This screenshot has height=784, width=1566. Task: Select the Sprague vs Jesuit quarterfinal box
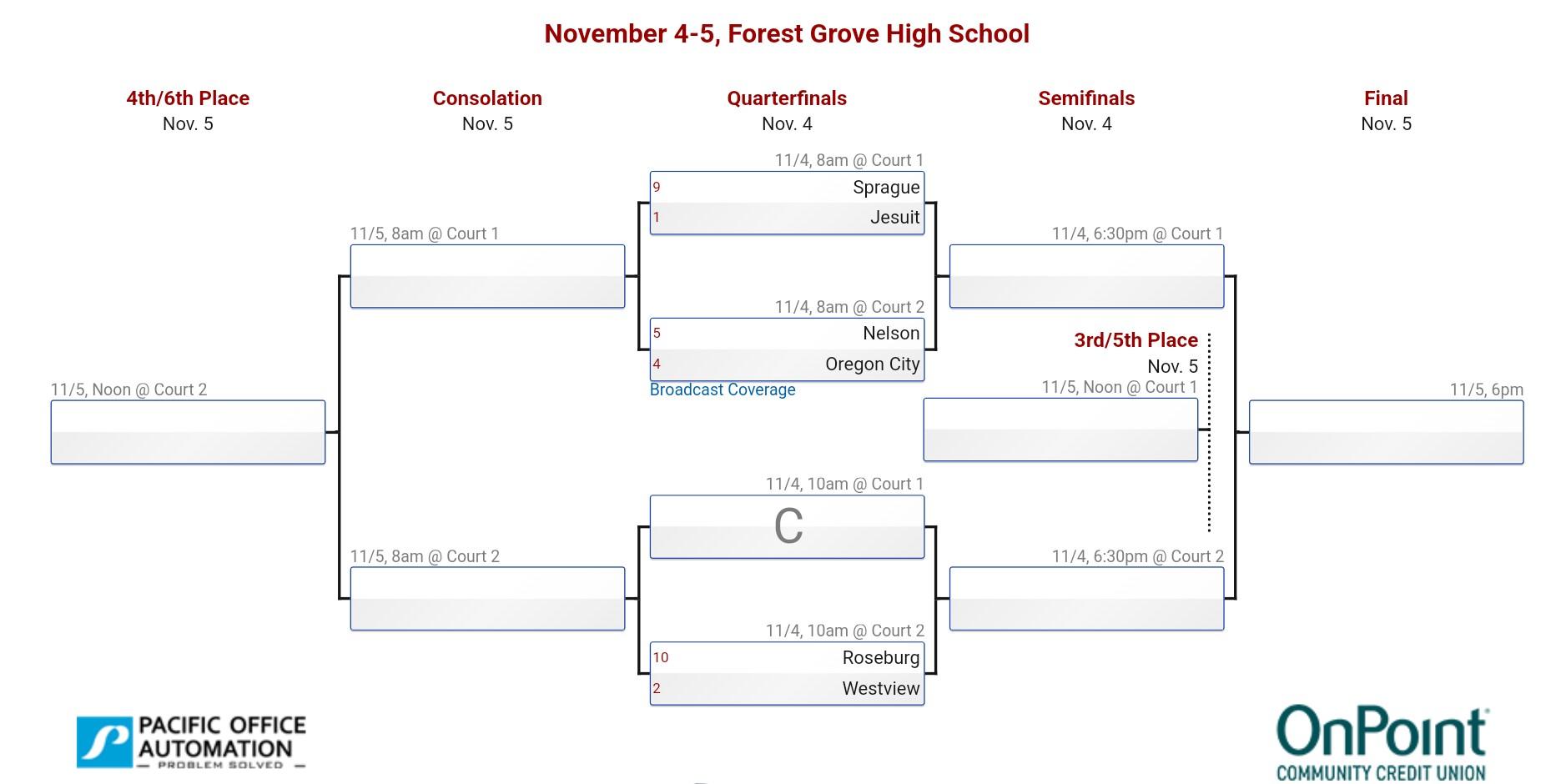pyautogui.click(x=787, y=203)
